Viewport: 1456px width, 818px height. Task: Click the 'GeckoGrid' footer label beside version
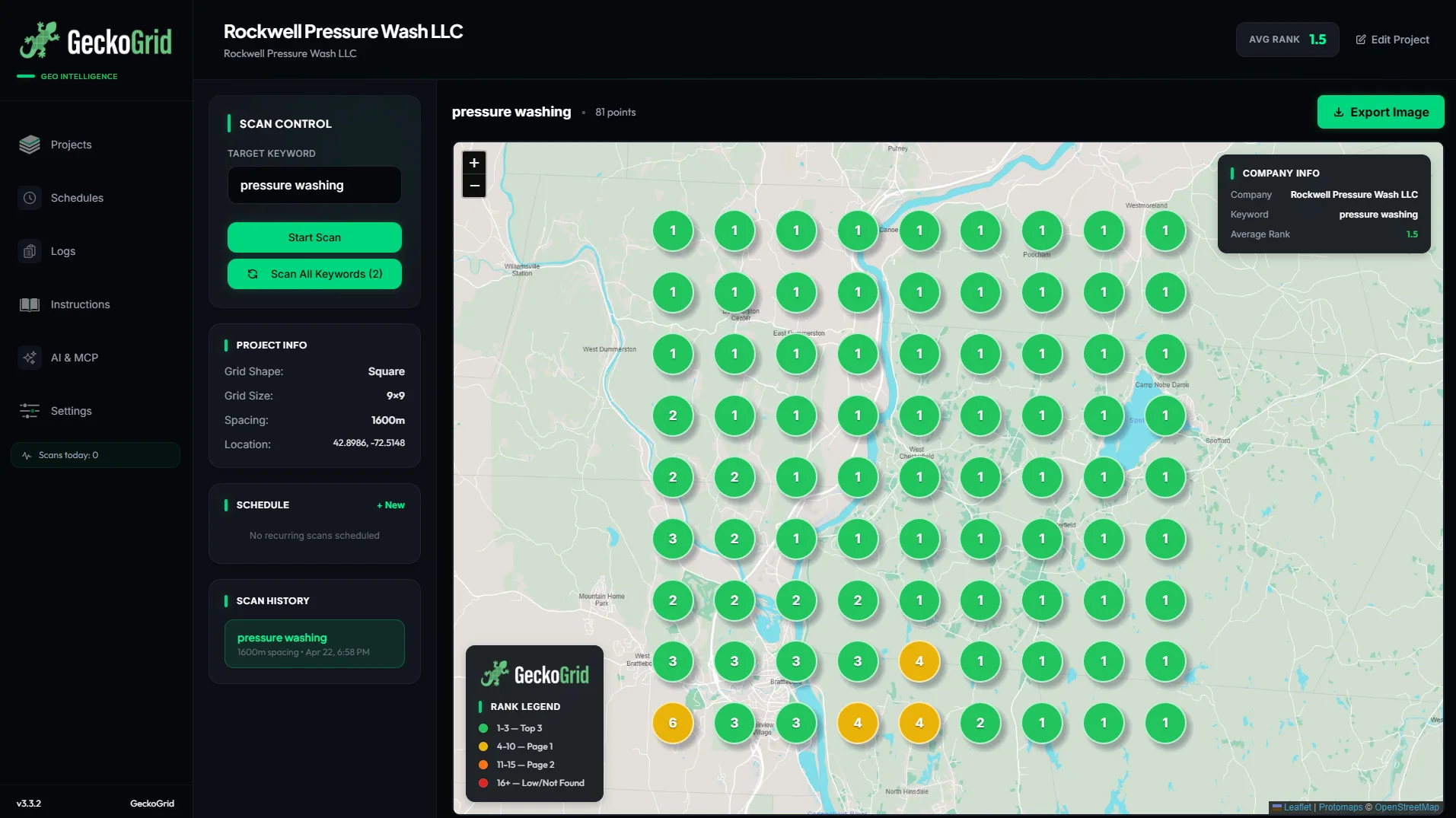152,804
